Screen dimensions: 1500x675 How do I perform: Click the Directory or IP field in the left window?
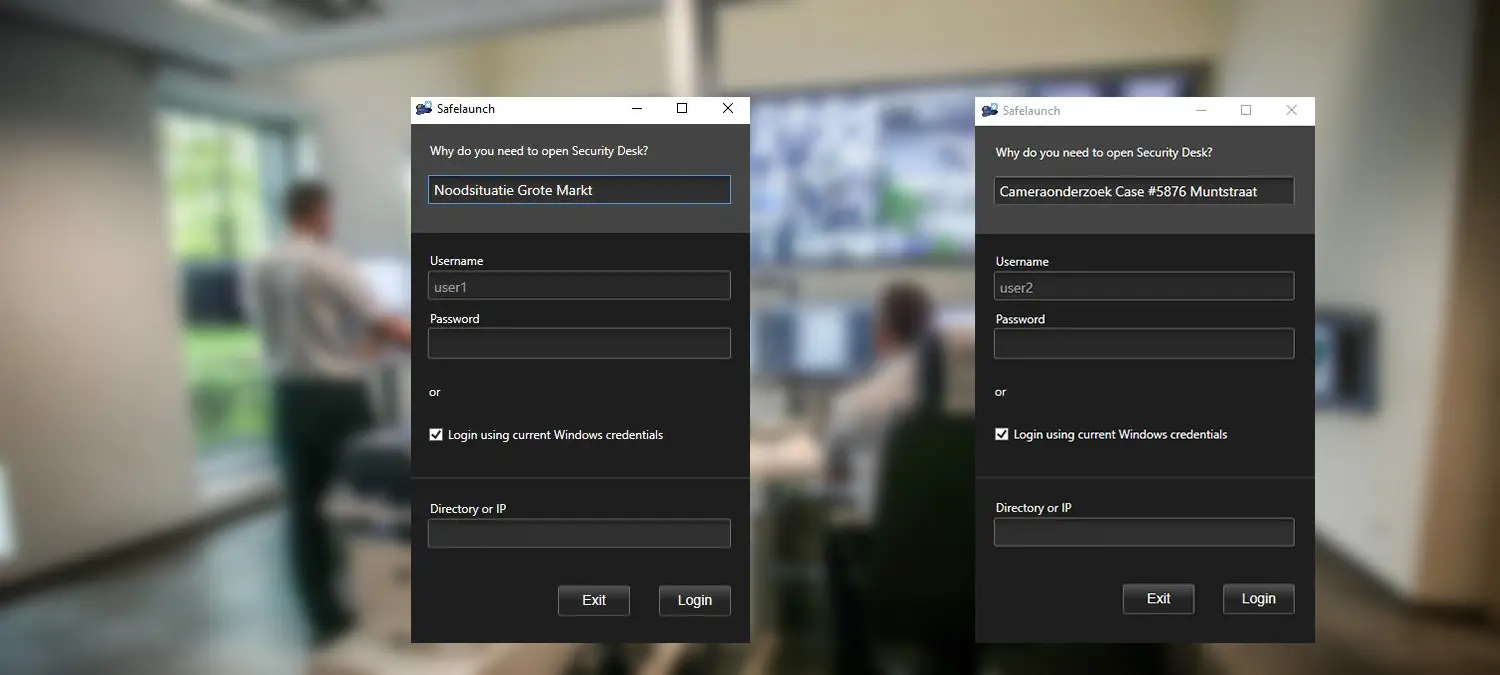[x=579, y=533]
